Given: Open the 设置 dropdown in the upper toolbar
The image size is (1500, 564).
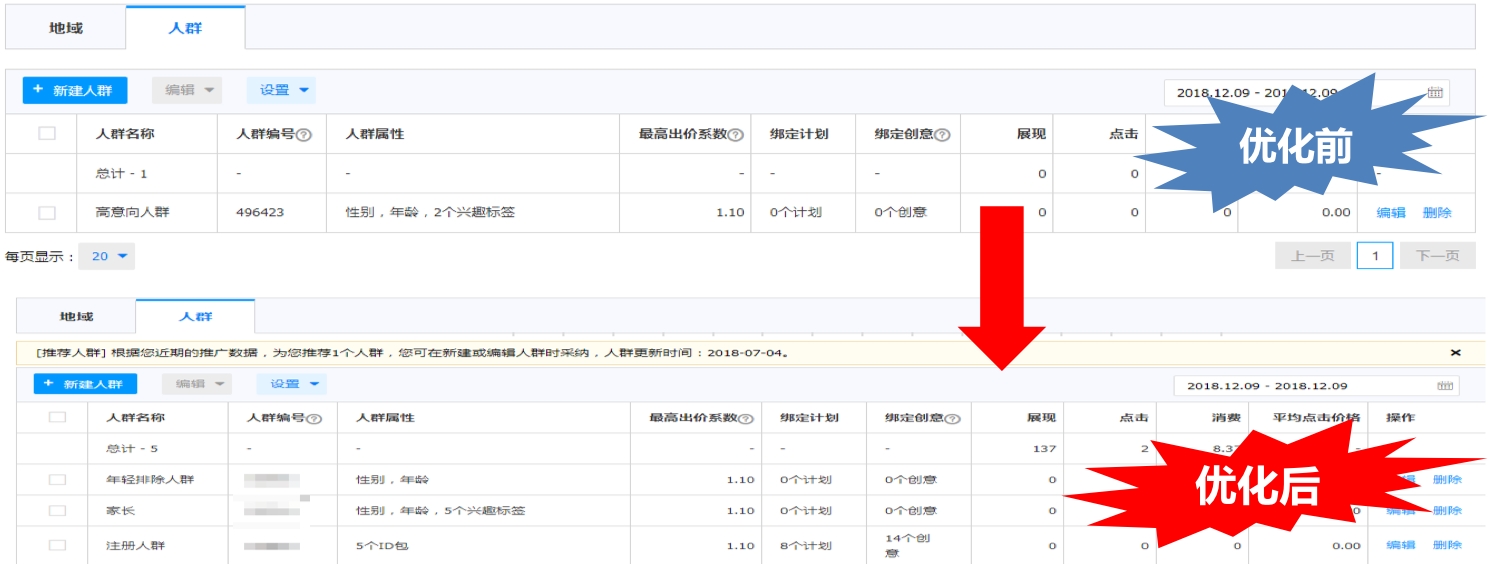Looking at the screenshot, I should click(281, 90).
